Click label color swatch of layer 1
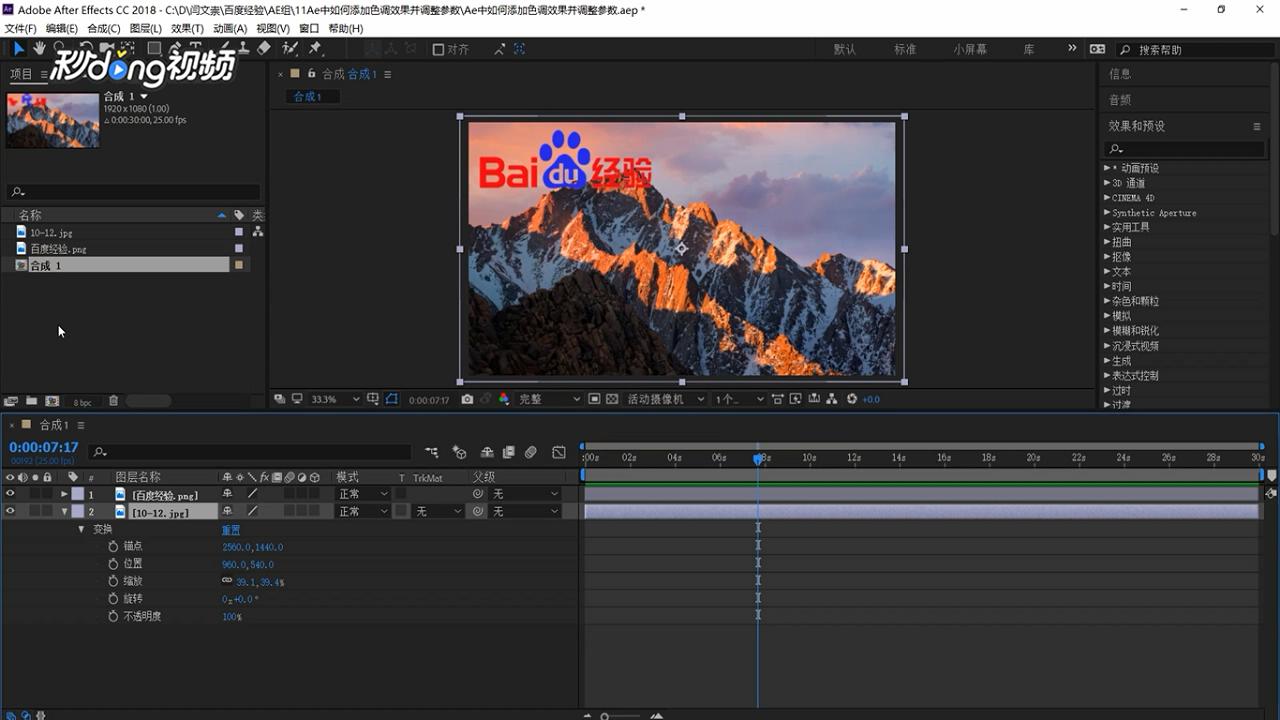The image size is (1280, 720). click(x=77, y=494)
